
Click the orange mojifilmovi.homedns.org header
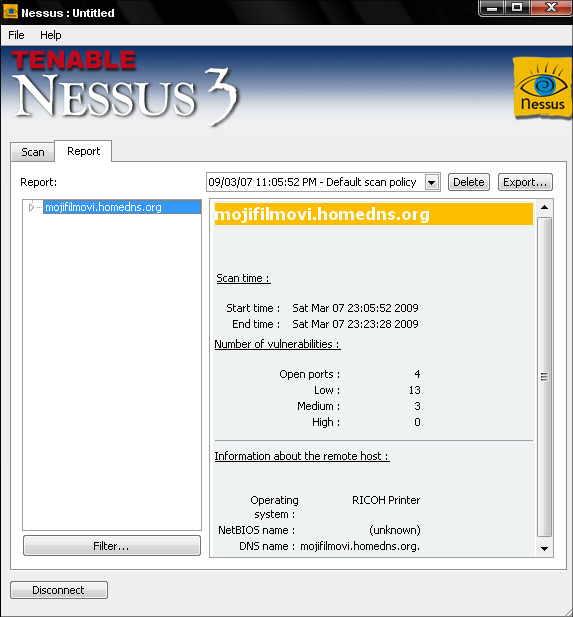[373, 214]
